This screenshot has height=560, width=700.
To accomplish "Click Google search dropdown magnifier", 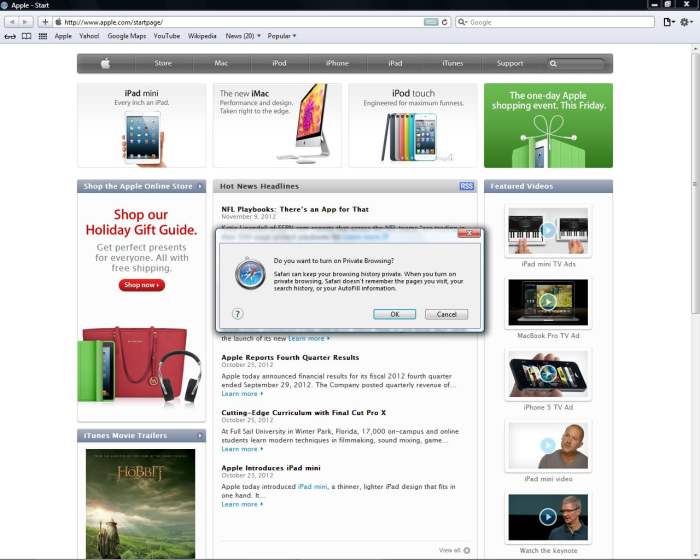I will (x=462, y=22).
